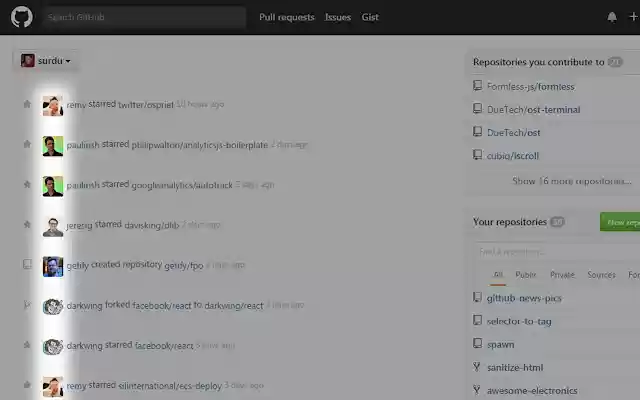The image size is (640, 400).
Task: Open googleanalytics/autotrack repository link
Action: tap(182, 185)
